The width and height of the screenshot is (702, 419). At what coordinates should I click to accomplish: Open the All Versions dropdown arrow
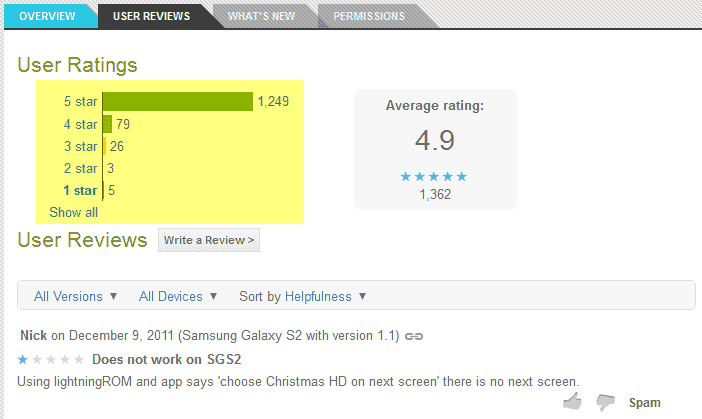click(x=114, y=296)
